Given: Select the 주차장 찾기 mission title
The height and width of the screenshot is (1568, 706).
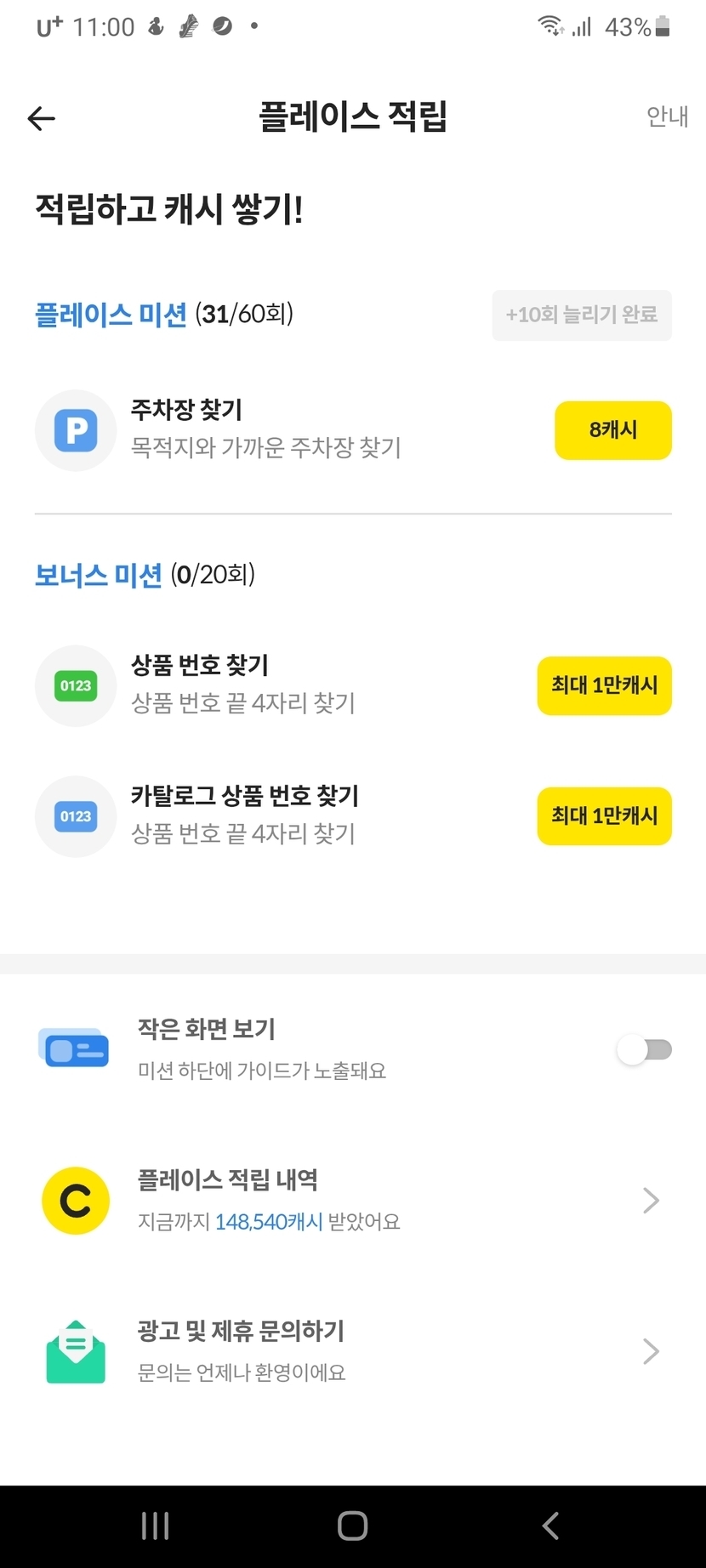Looking at the screenshot, I should point(186,410).
